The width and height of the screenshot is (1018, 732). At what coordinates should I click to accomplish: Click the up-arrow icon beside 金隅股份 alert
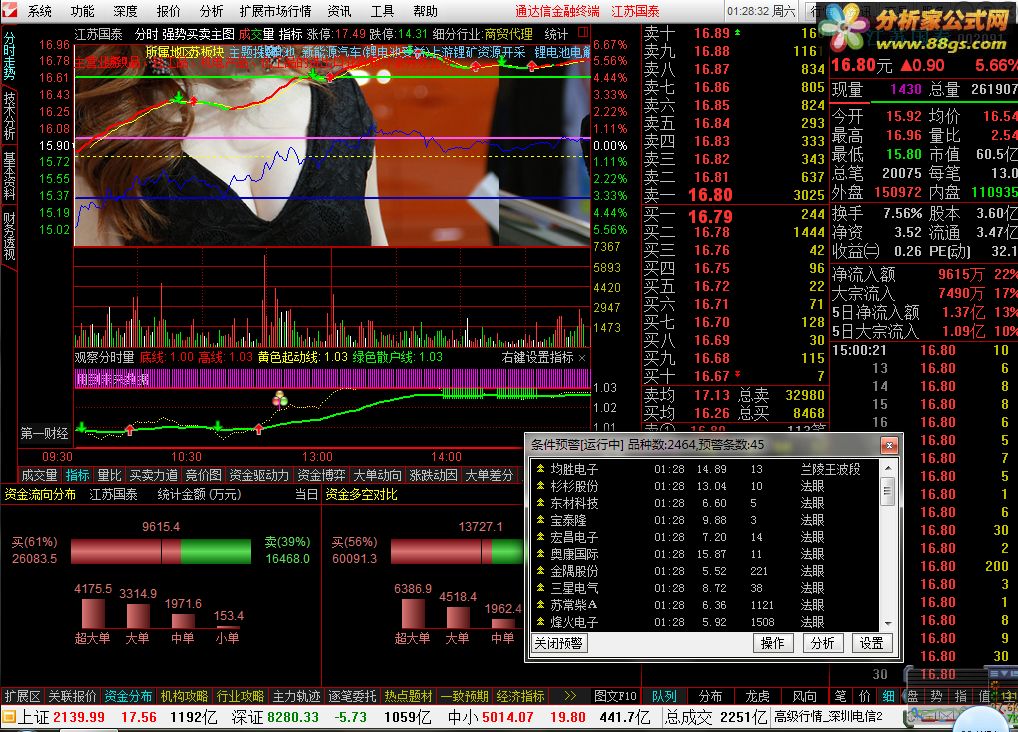[540, 570]
